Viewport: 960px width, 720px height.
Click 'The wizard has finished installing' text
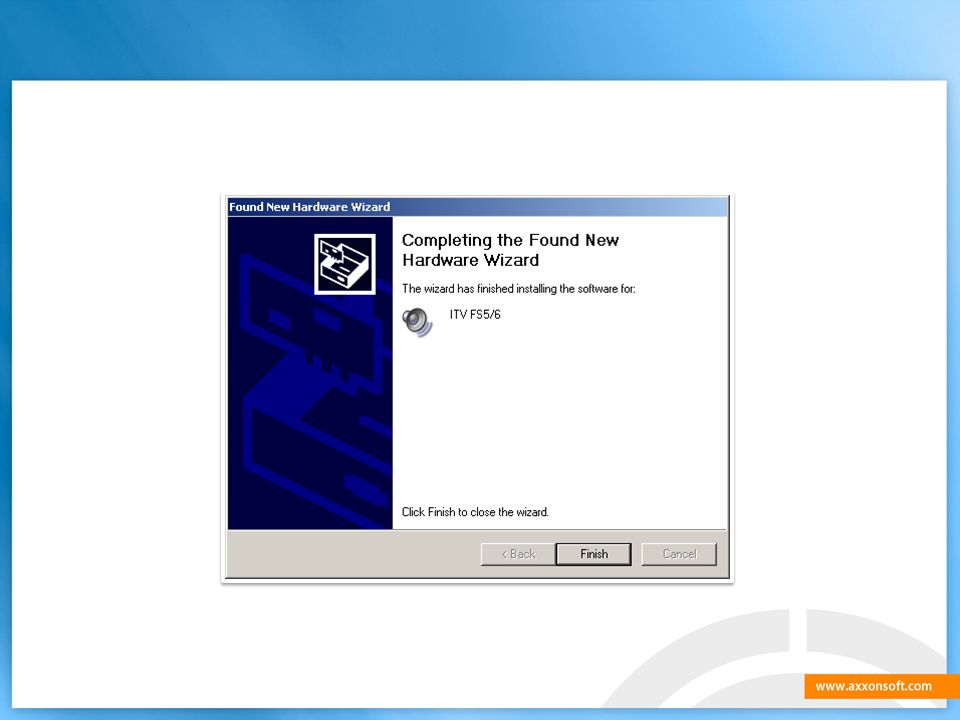point(519,288)
